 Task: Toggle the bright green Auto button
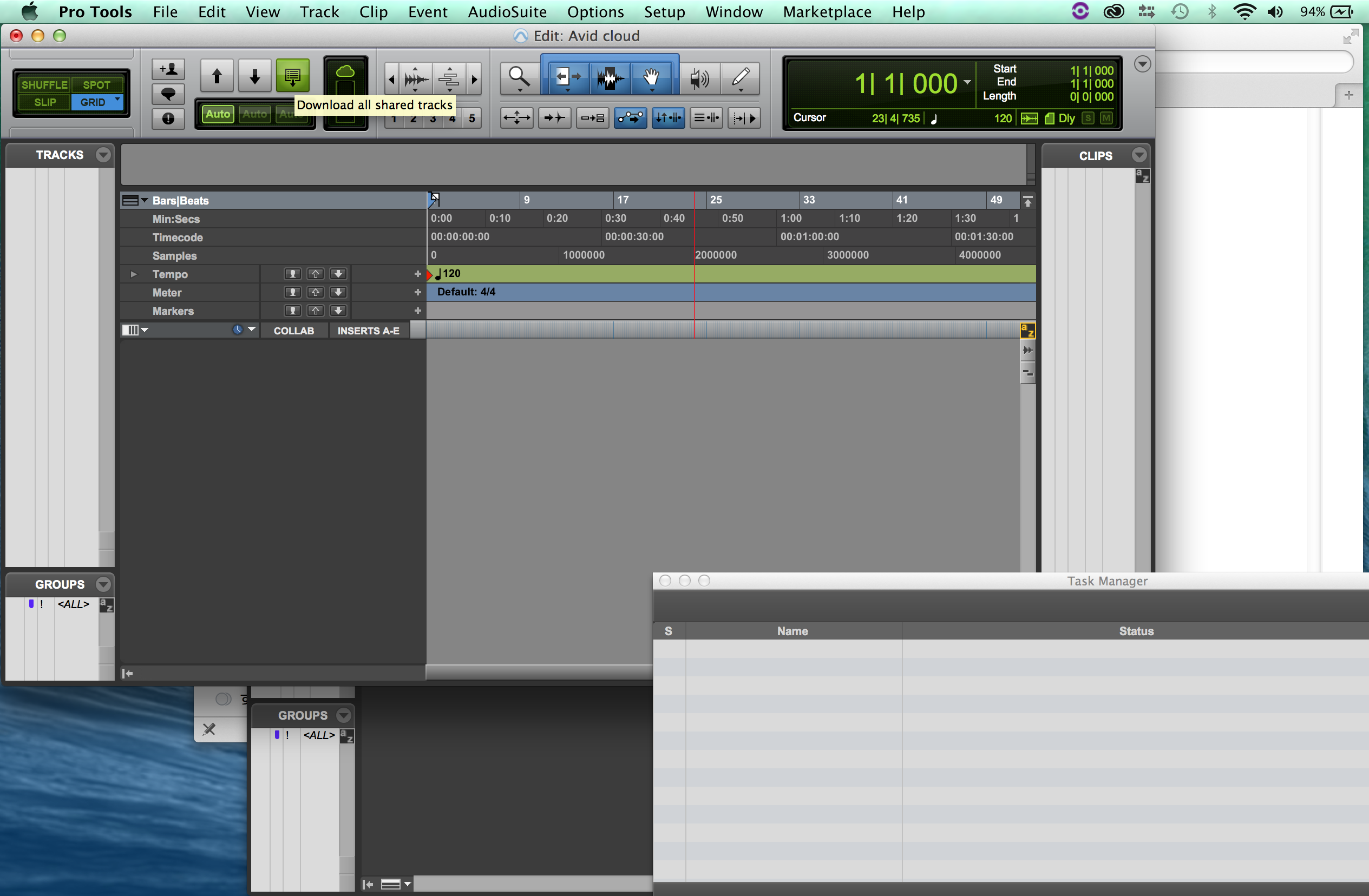click(x=218, y=114)
